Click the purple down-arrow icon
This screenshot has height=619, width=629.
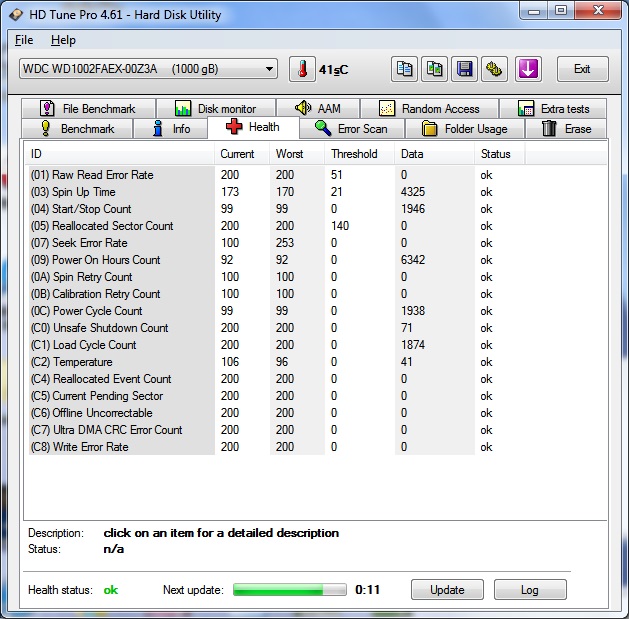coord(528,69)
